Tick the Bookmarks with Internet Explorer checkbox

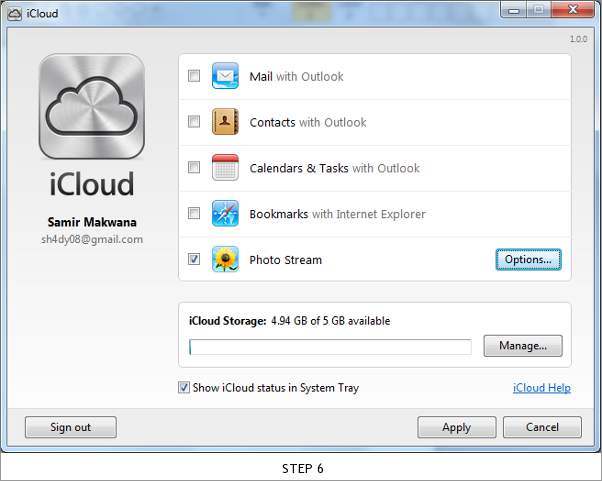tap(194, 213)
